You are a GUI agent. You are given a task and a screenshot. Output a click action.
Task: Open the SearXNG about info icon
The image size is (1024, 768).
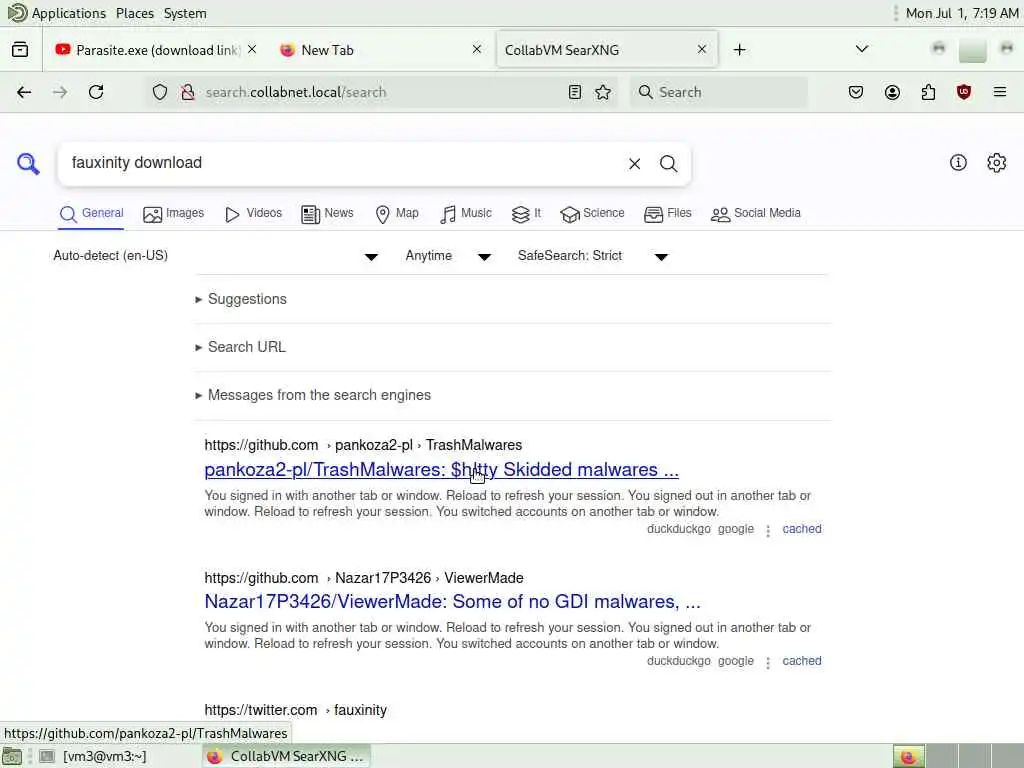coord(958,163)
